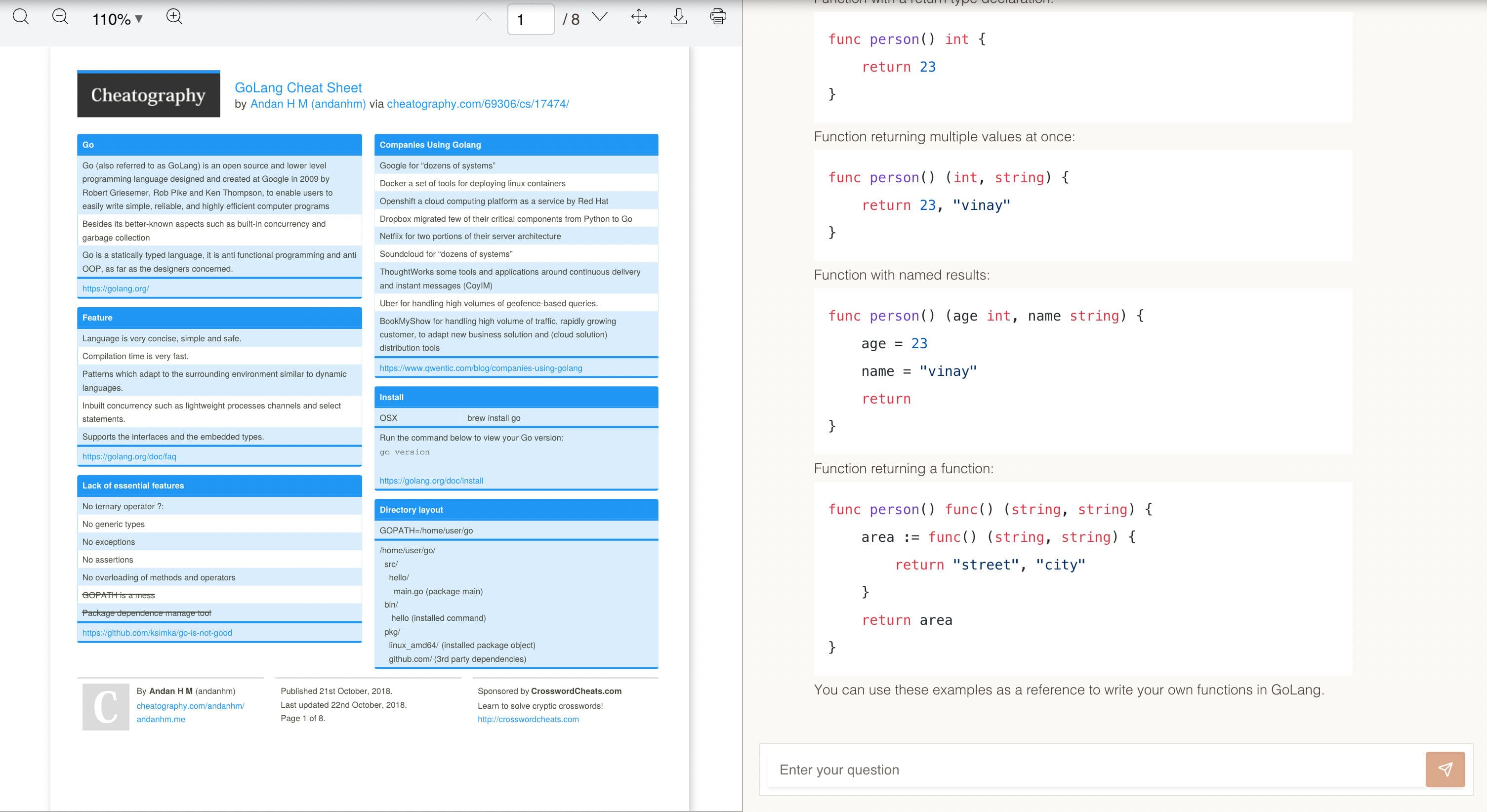
Task: Open the https://golang.org/ link
Action: pos(116,288)
